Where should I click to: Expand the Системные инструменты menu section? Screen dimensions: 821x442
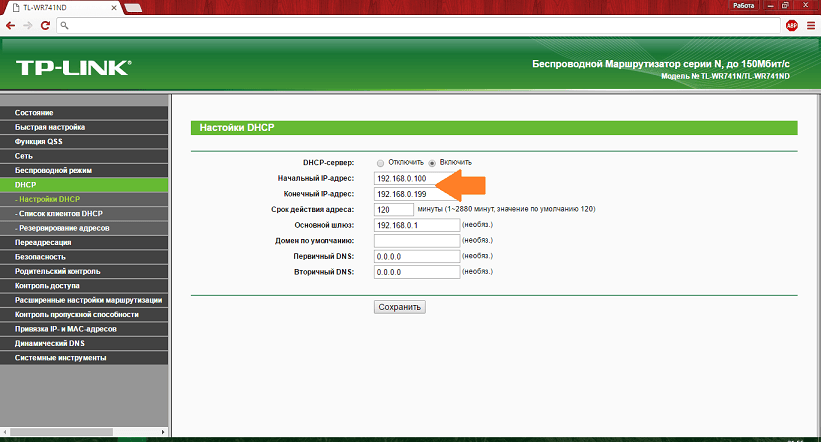point(60,358)
